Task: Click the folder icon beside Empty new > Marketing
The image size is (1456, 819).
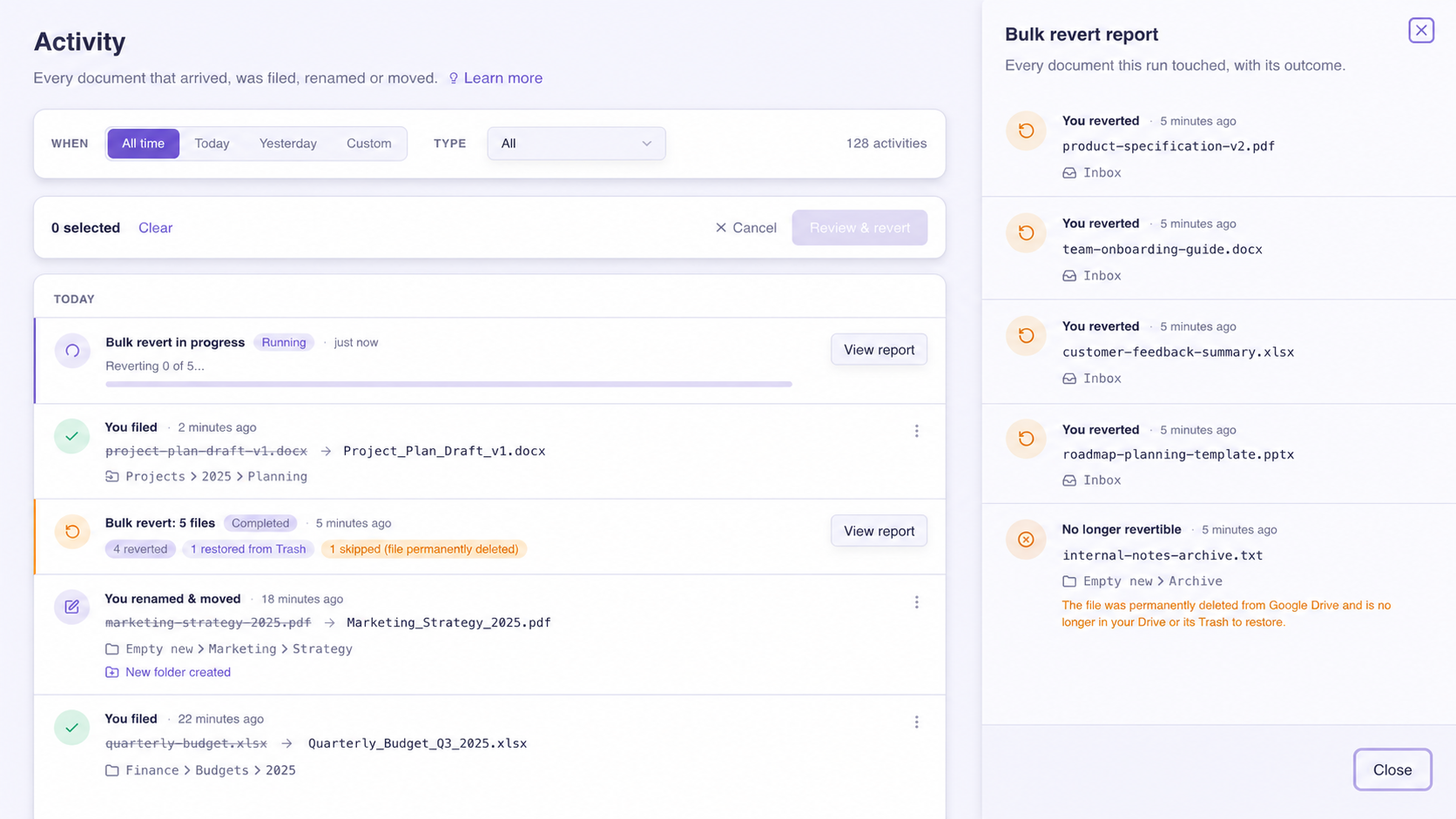Action: [112, 649]
